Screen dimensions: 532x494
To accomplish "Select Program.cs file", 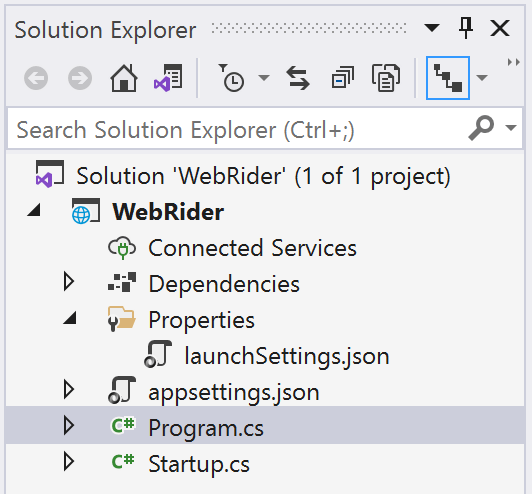I will (206, 428).
